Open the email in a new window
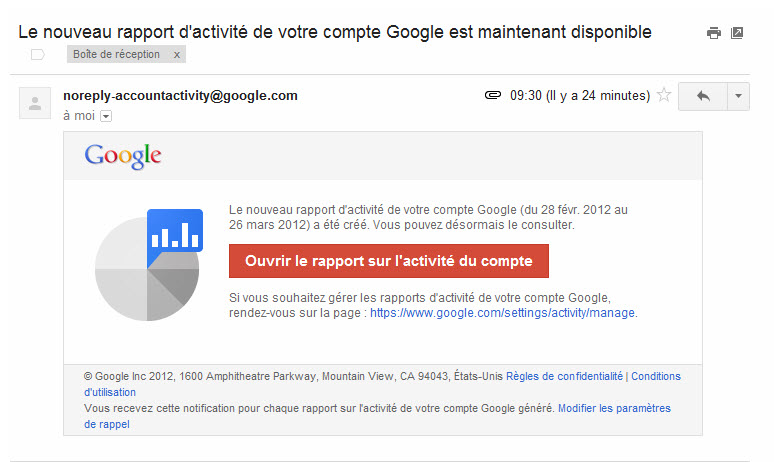This screenshot has height=462, width=774. coord(737,33)
